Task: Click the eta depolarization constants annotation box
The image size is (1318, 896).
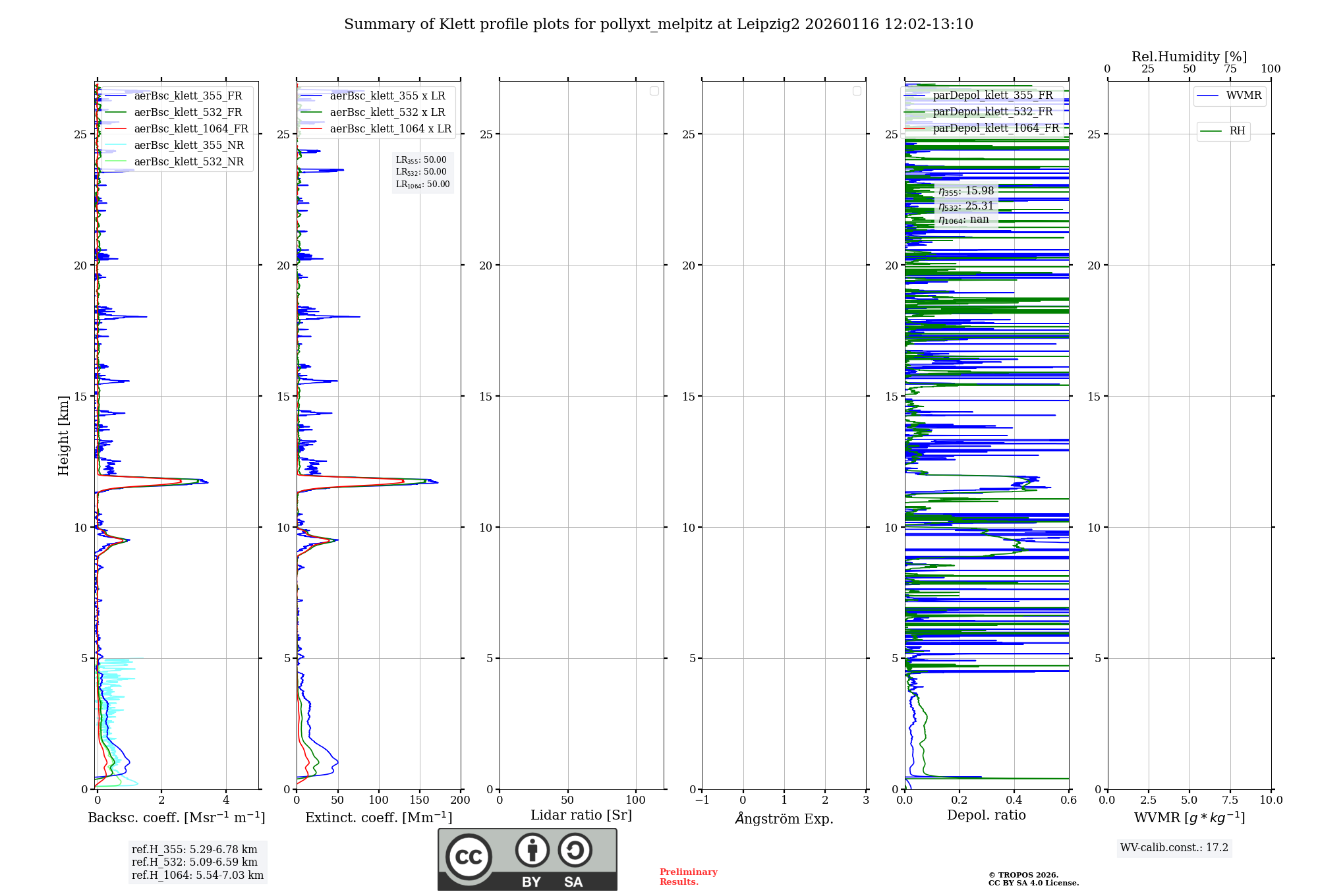Action: tap(965, 205)
